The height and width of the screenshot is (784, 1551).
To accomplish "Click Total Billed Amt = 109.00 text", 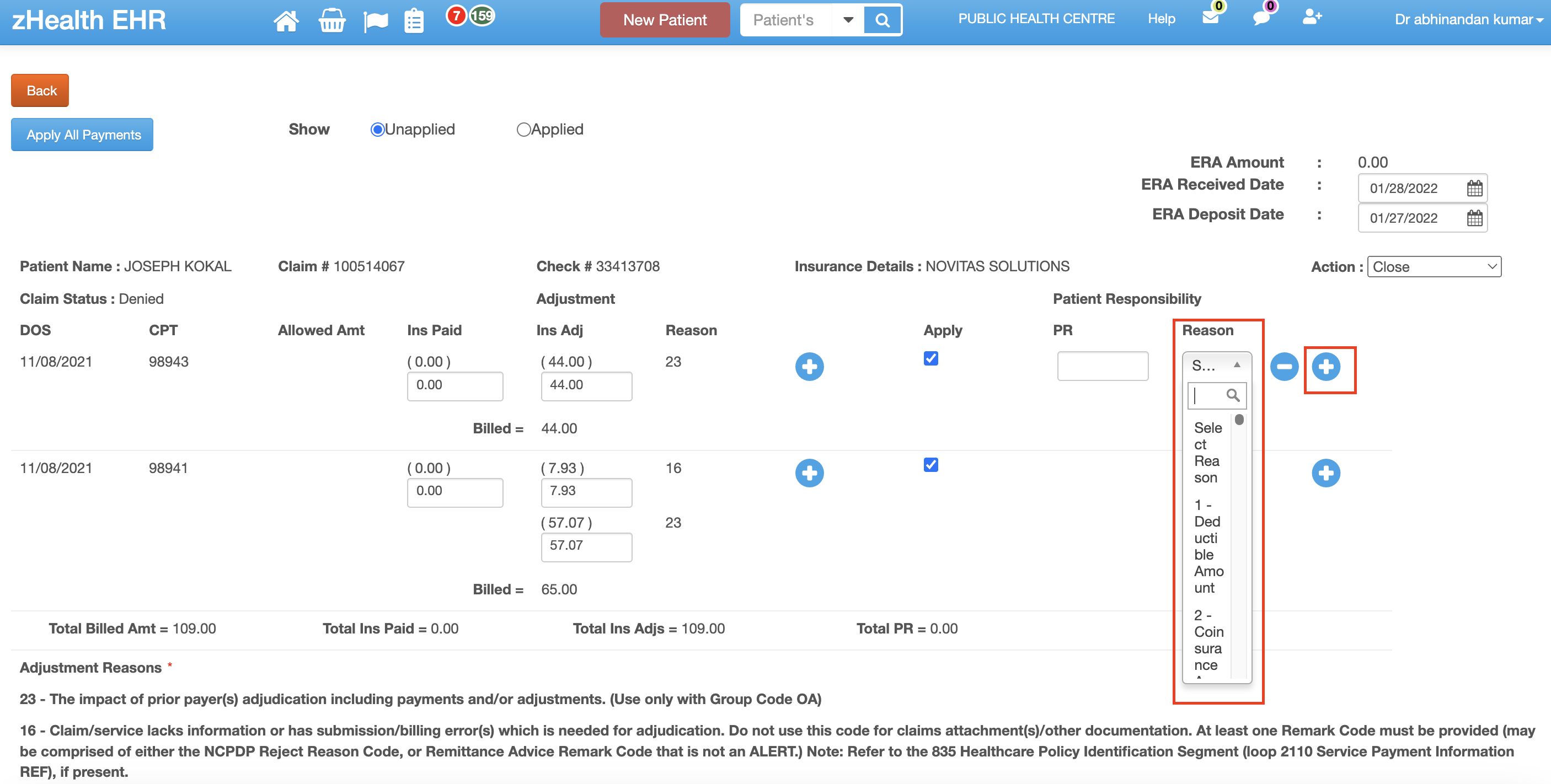I will pos(132,629).
